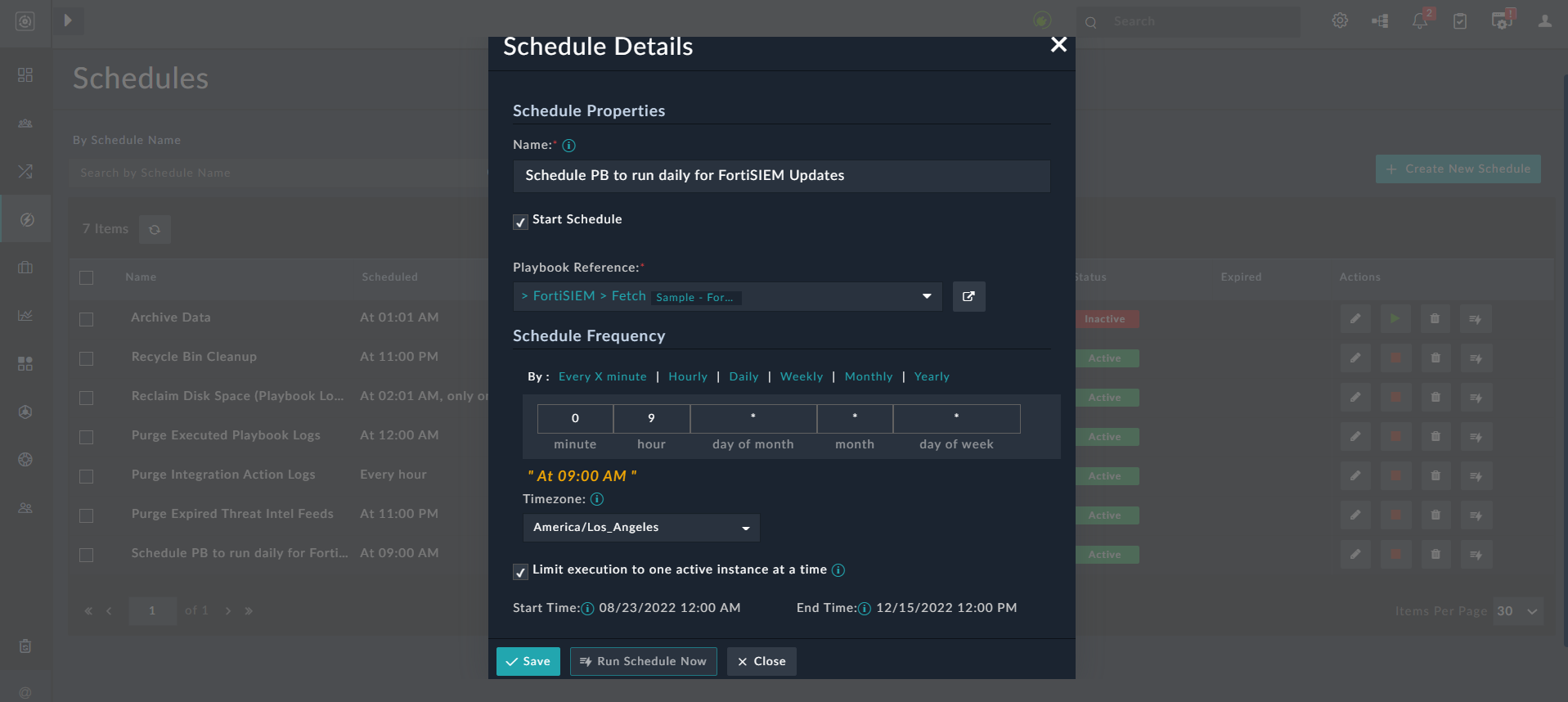
Task: Open the user profile icon
Action: [1544, 21]
